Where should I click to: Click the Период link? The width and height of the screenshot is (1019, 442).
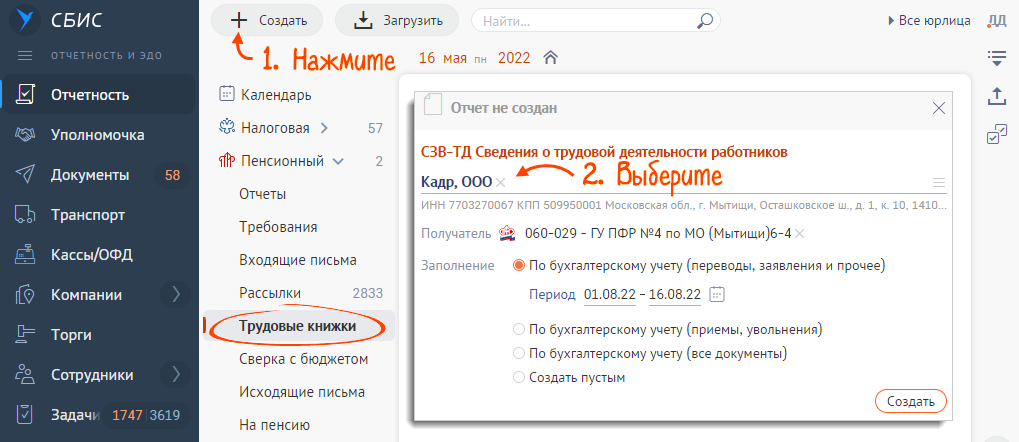click(x=552, y=294)
